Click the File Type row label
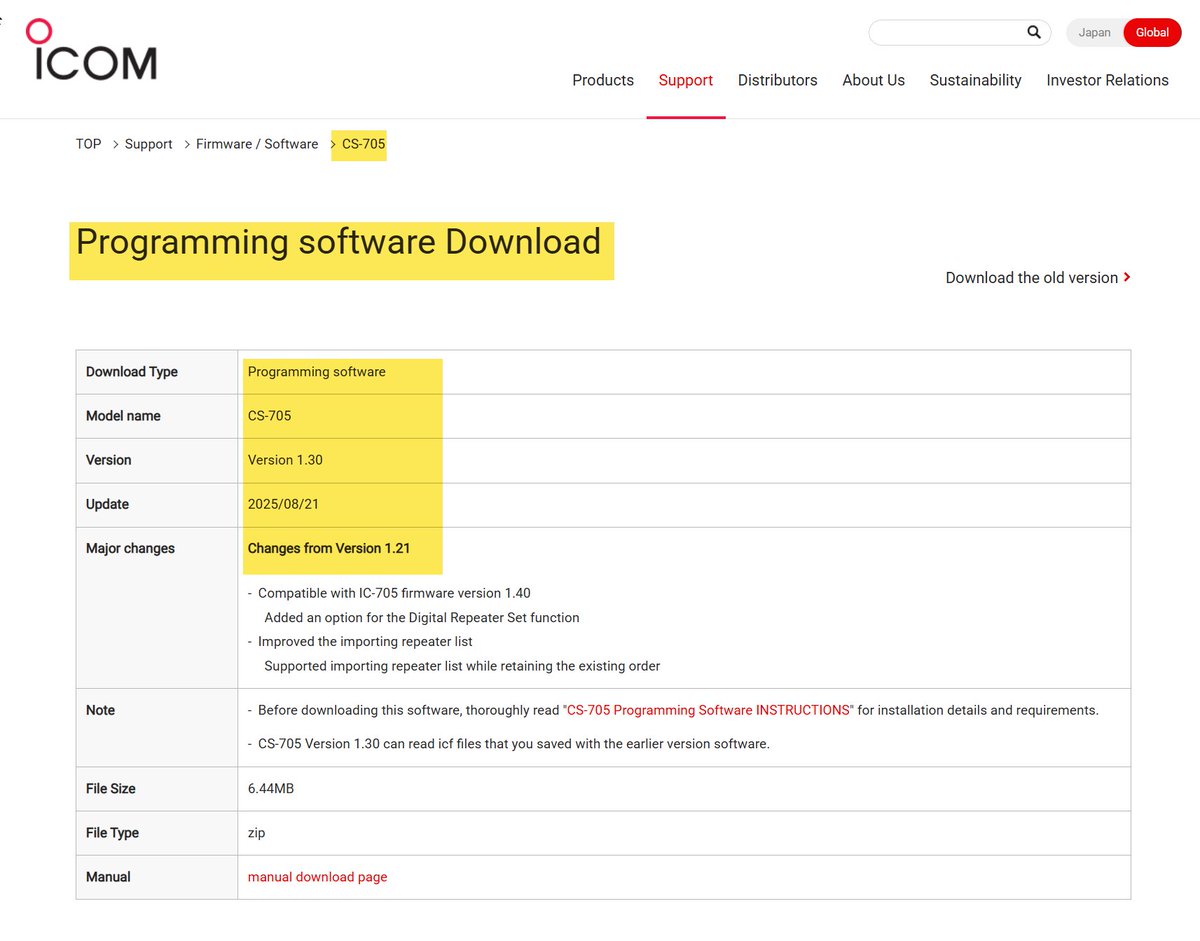Screen dimensions: 1200x941 coord(112,833)
